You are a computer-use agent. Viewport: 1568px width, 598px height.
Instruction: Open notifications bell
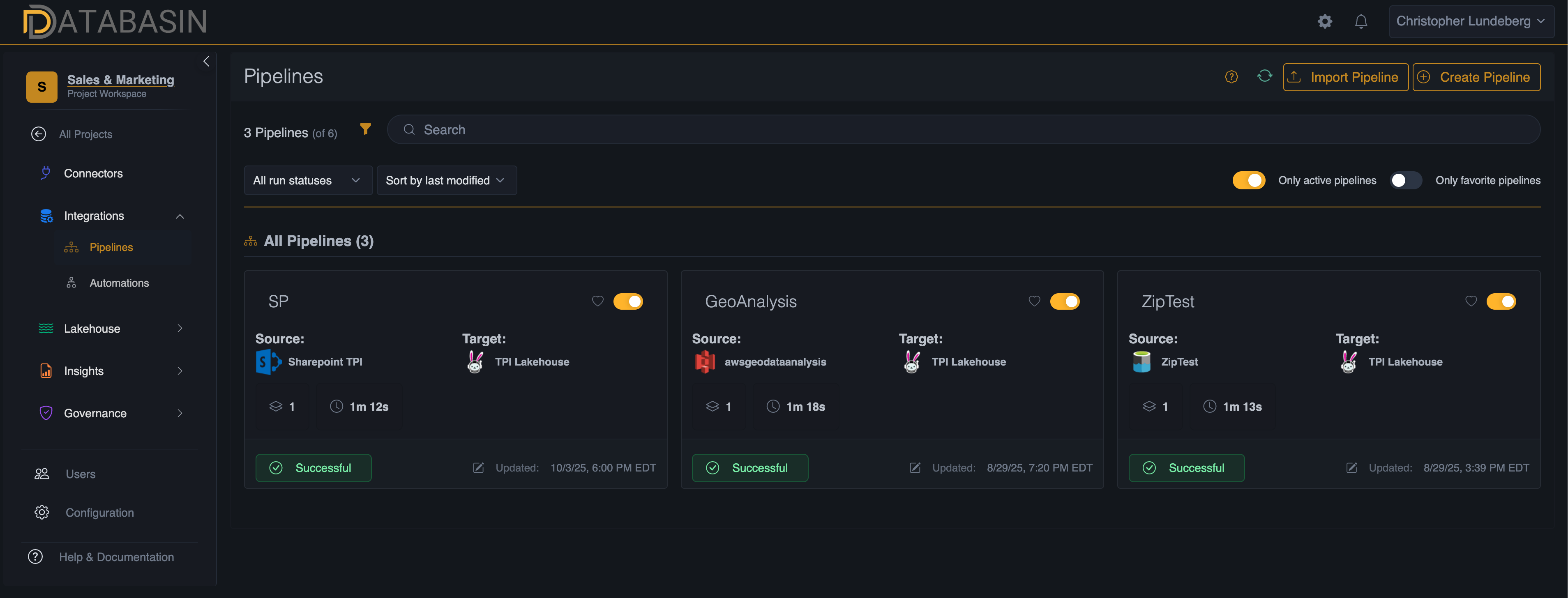pos(1361,21)
